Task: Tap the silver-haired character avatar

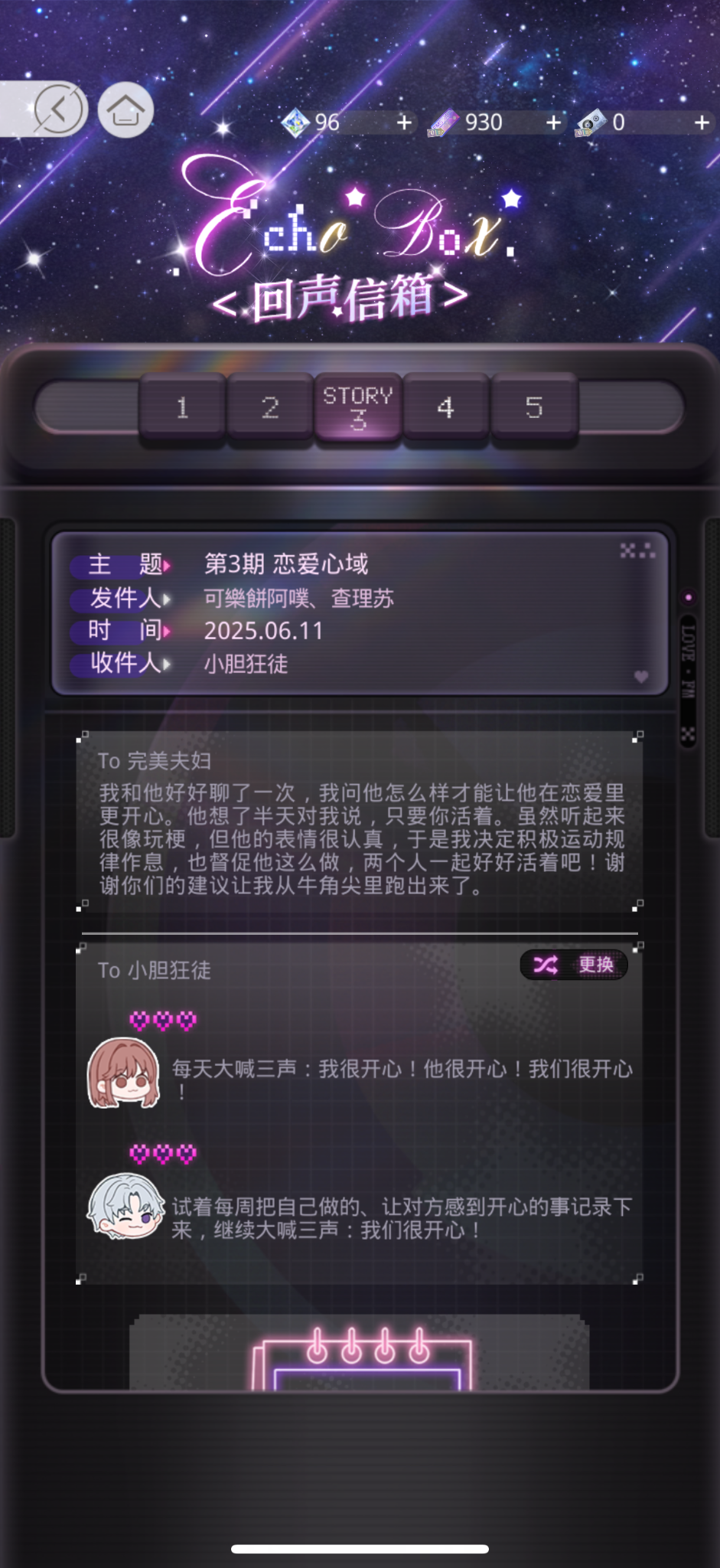Action: [x=125, y=1207]
